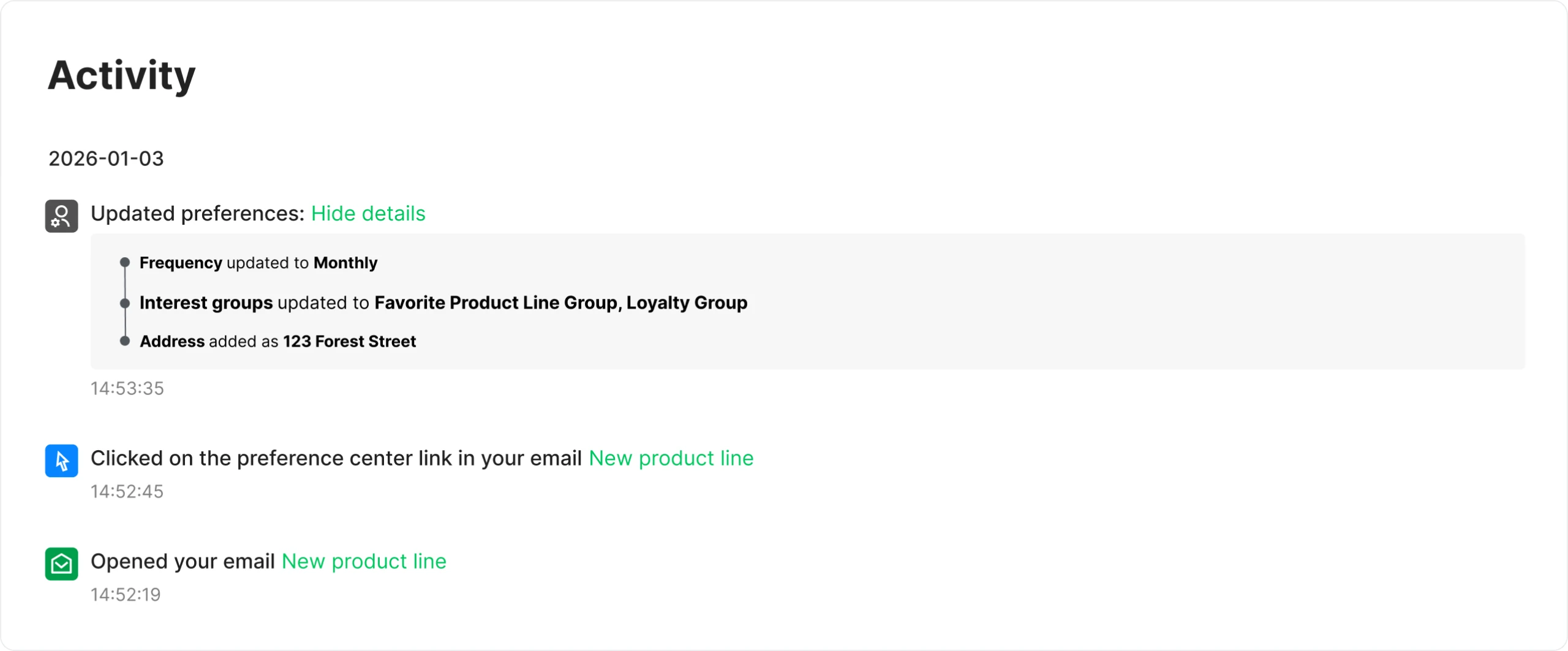Click the "Clicked on the preference center link" text
The width and height of the screenshot is (1568, 651).
[x=336, y=459]
